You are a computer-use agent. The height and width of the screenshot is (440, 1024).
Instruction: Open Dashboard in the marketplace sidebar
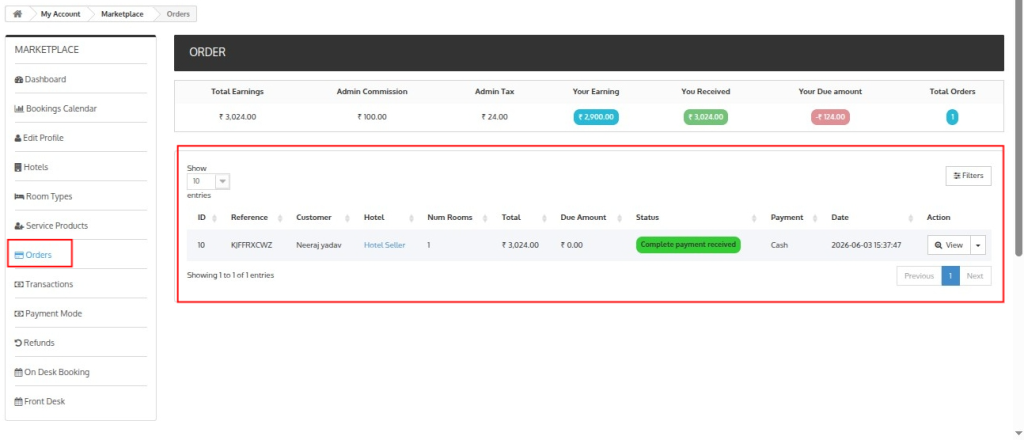[40, 79]
